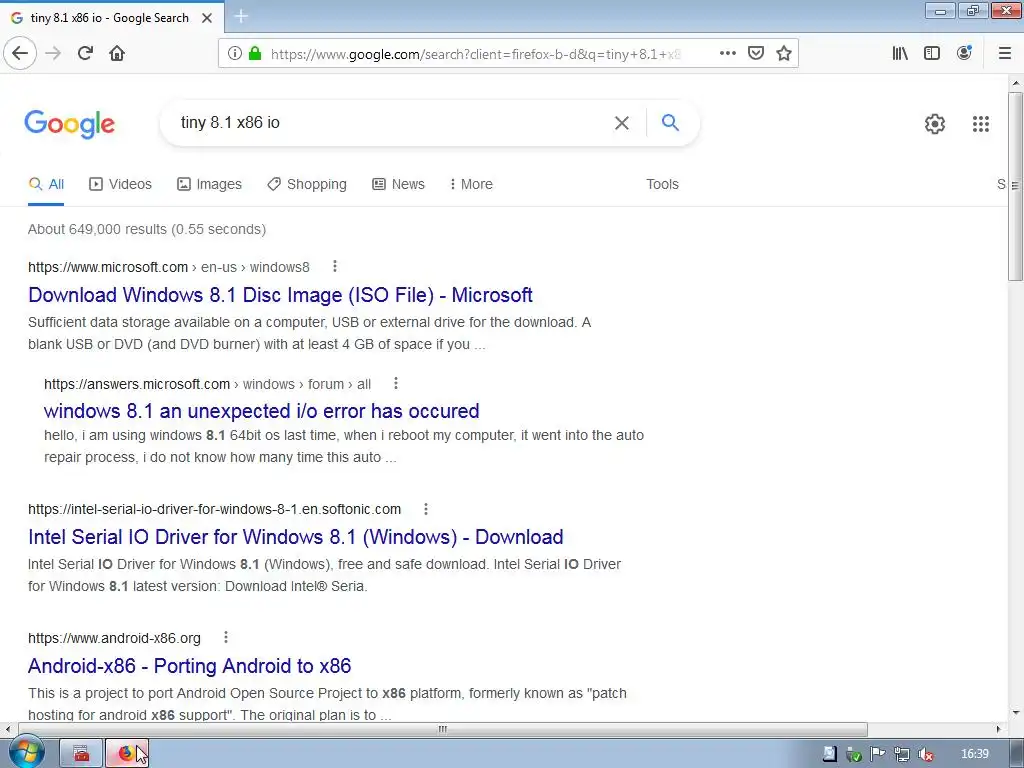The image size is (1024, 768).
Task: Clear the search query with the X
Action: pyautogui.click(x=622, y=123)
